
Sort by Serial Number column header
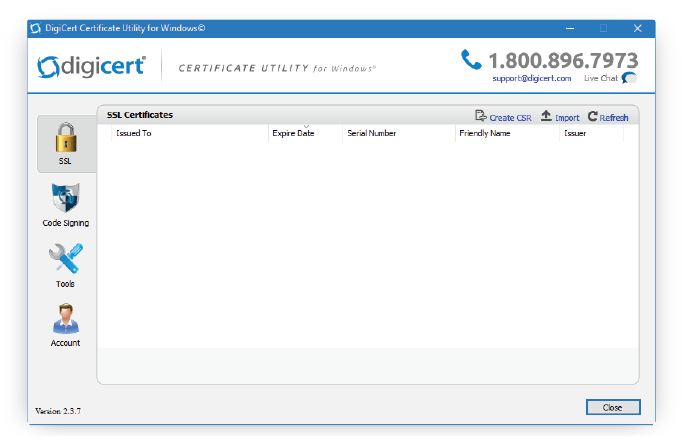399,133
